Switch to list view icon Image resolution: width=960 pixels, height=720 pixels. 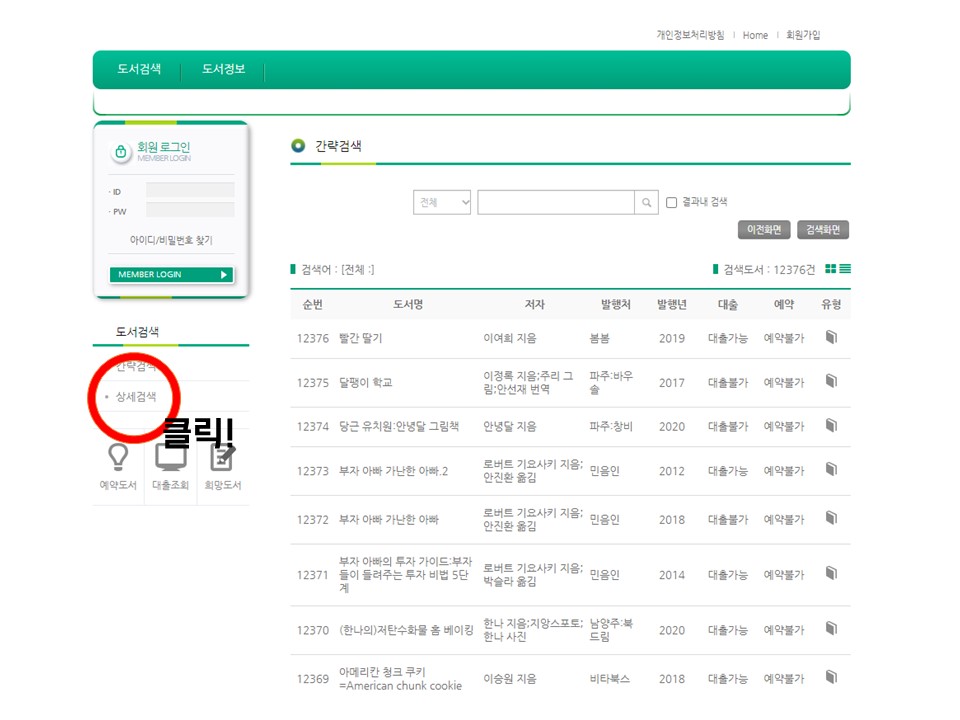click(x=845, y=269)
